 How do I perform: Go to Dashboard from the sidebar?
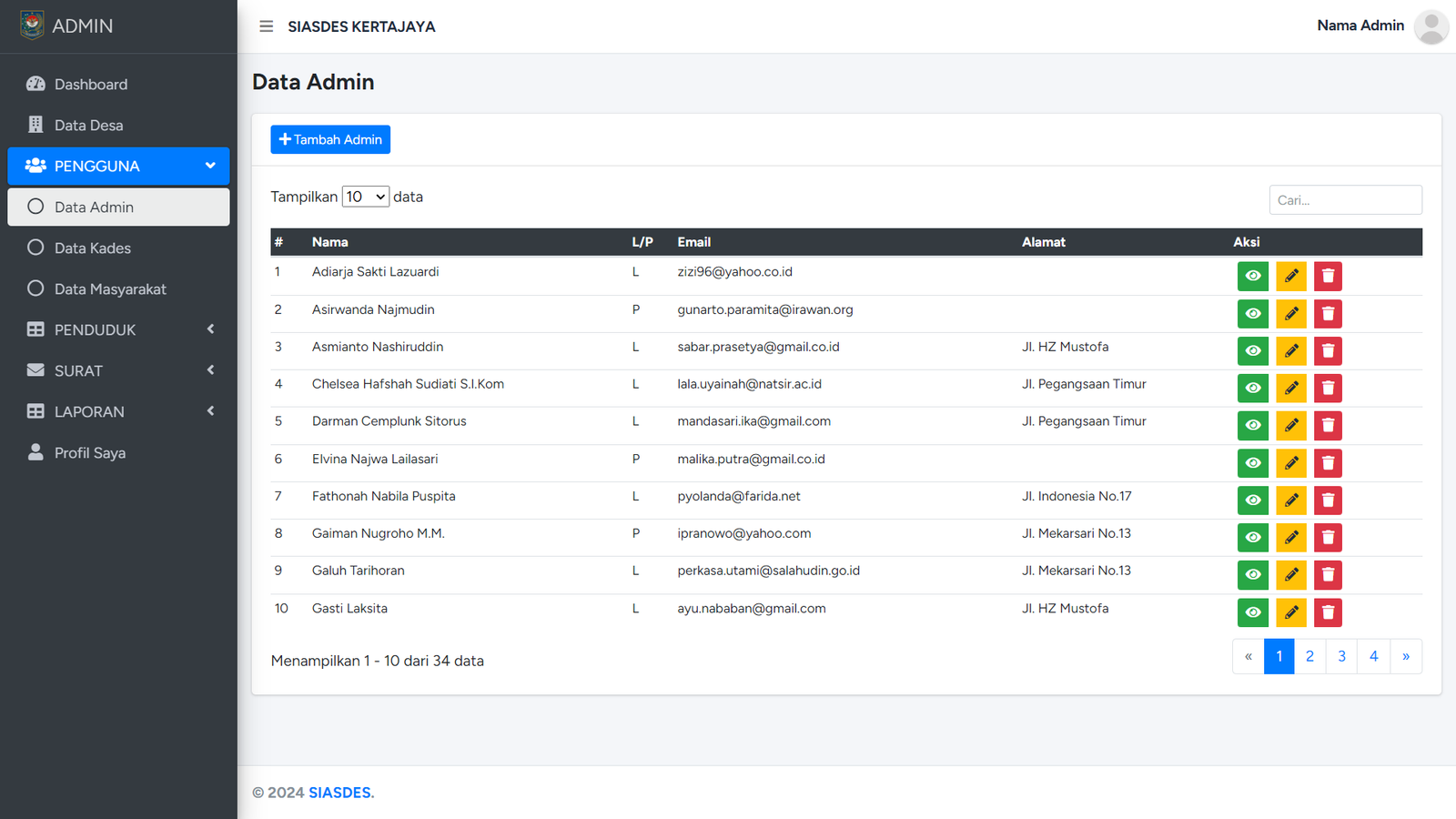pos(91,84)
